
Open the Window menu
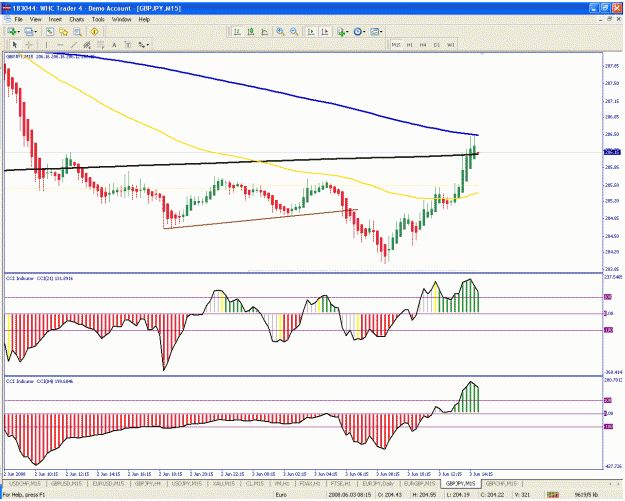122,19
